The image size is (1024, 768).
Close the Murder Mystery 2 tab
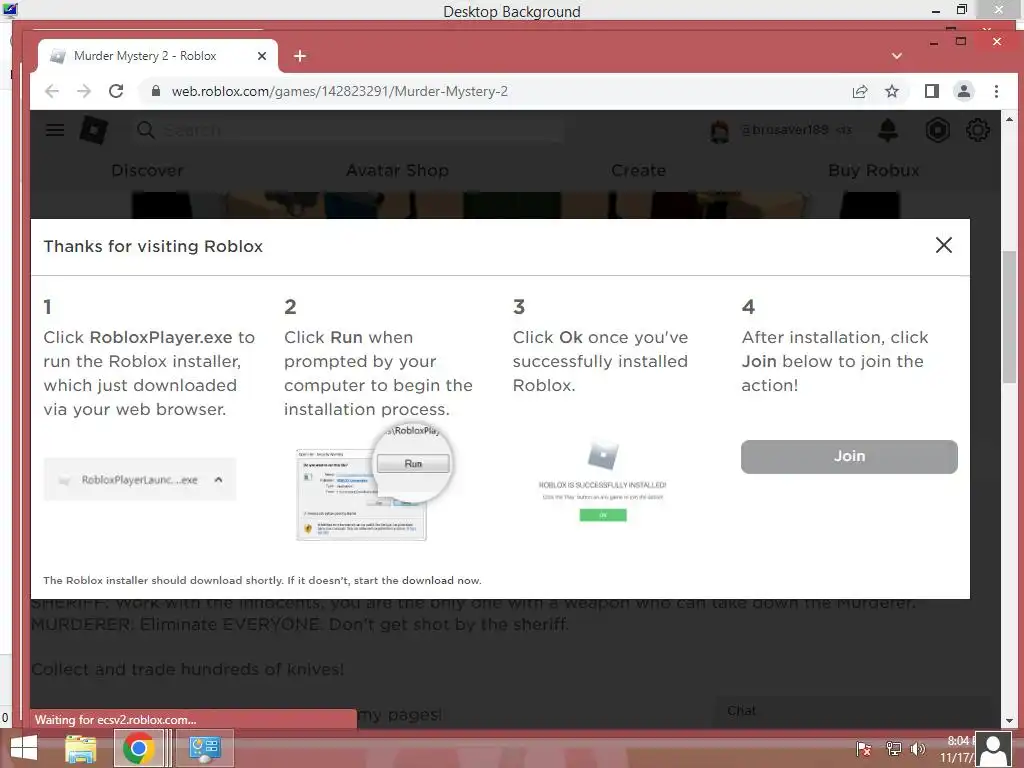[x=262, y=56]
